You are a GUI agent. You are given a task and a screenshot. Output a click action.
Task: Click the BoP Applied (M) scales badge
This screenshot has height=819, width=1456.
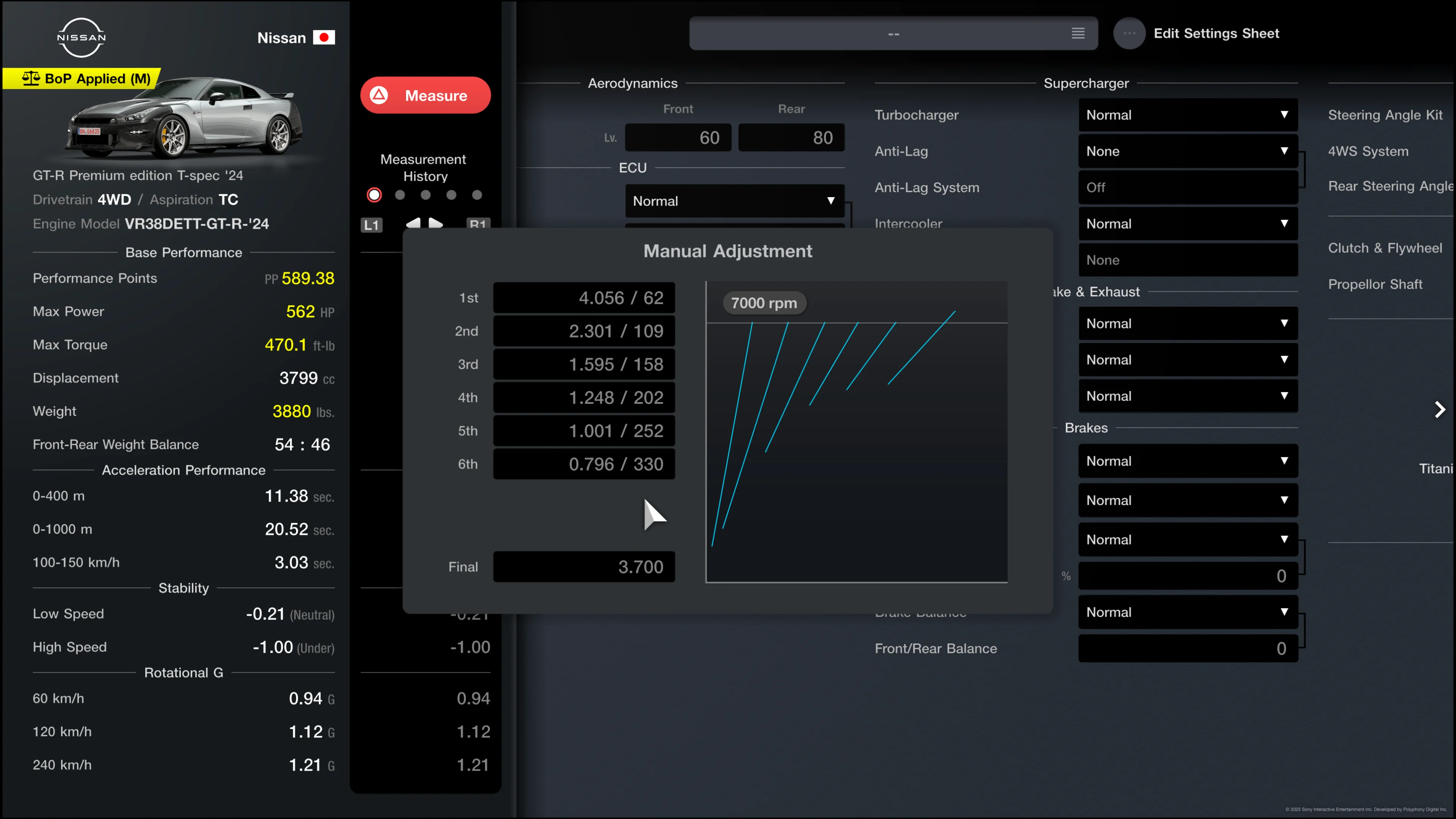(x=82, y=78)
